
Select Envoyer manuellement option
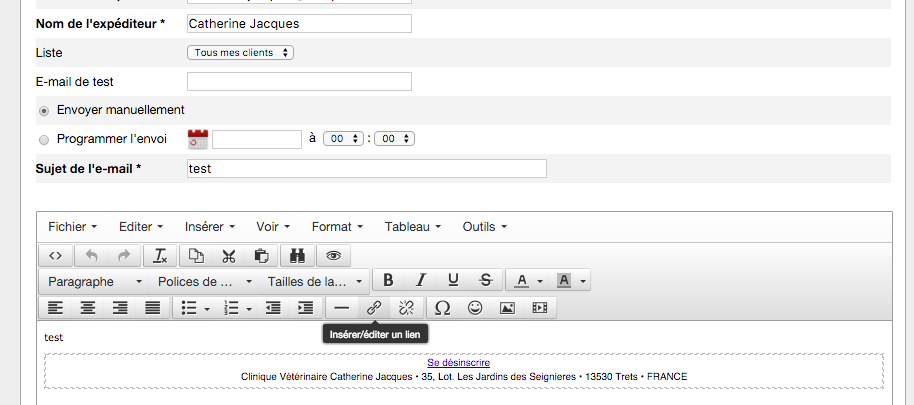pos(44,111)
